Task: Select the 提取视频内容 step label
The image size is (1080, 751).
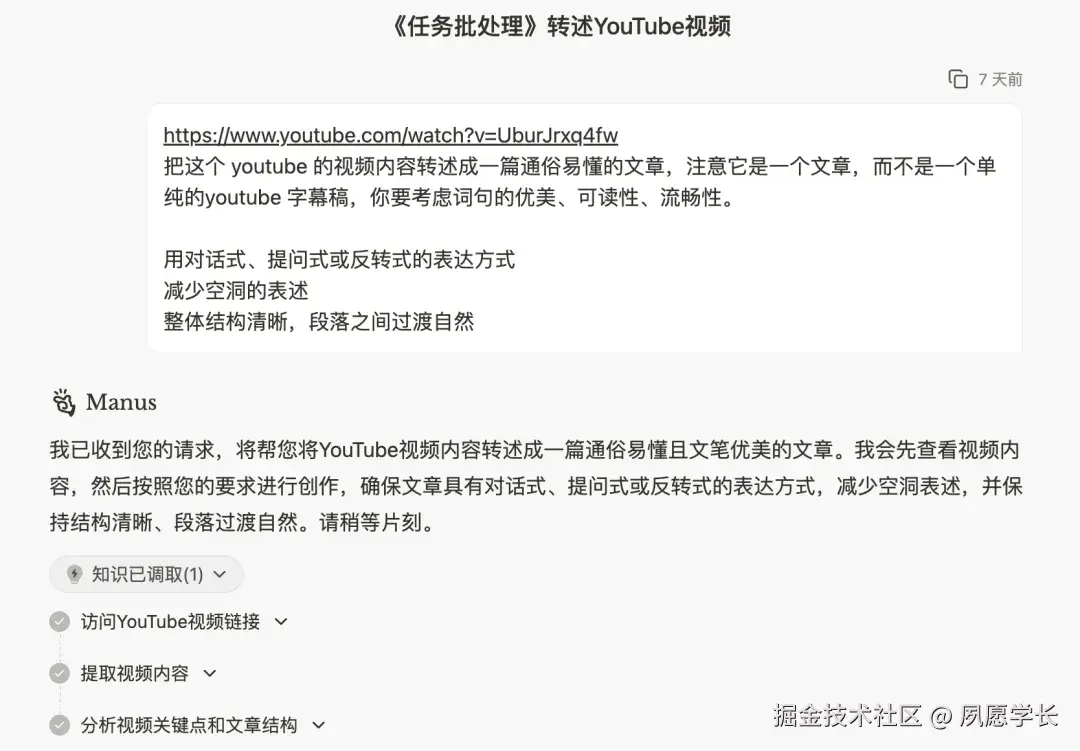Action: tap(134, 673)
